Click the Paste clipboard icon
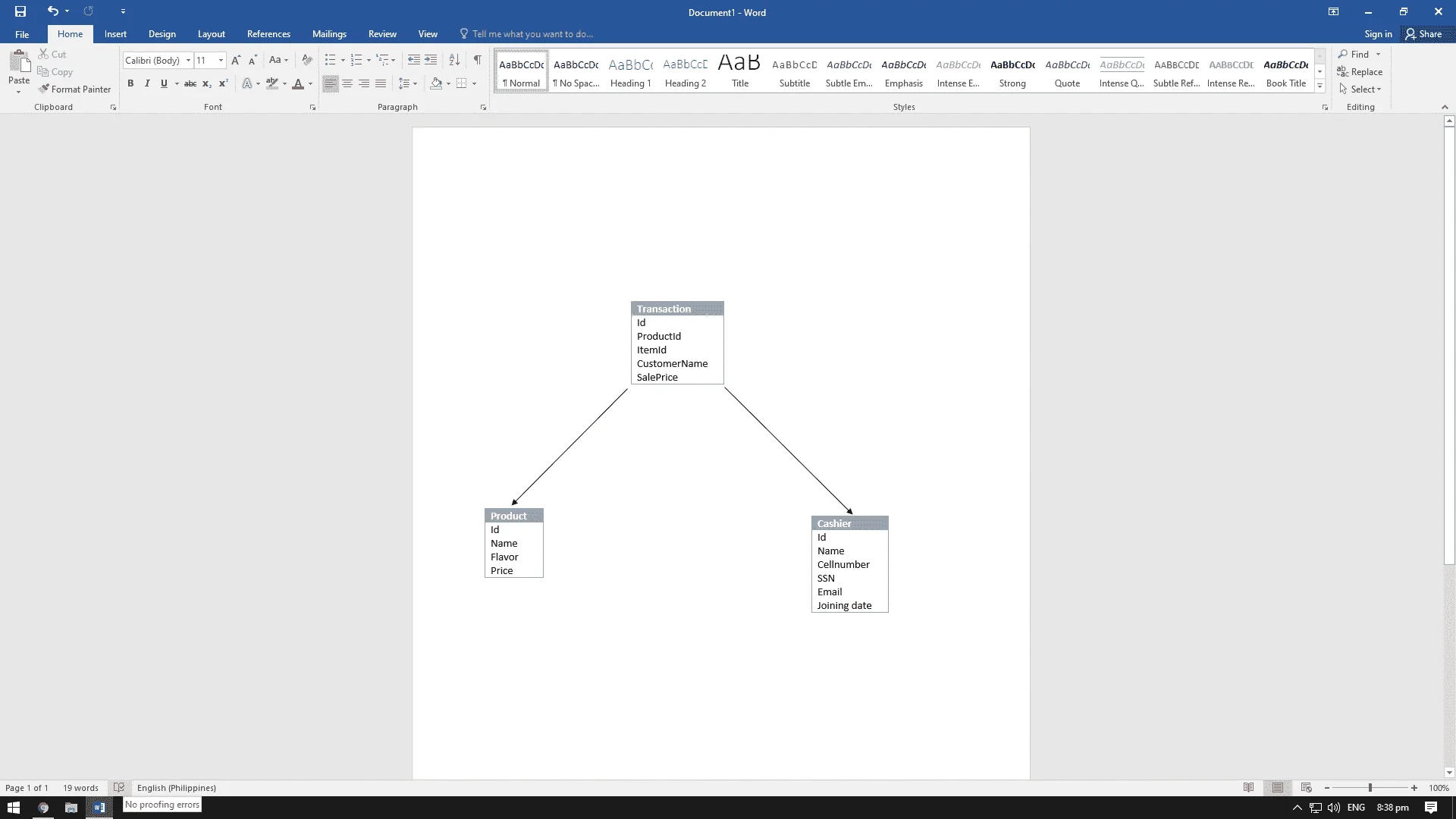This screenshot has height=819, width=1456. (19, 61)
